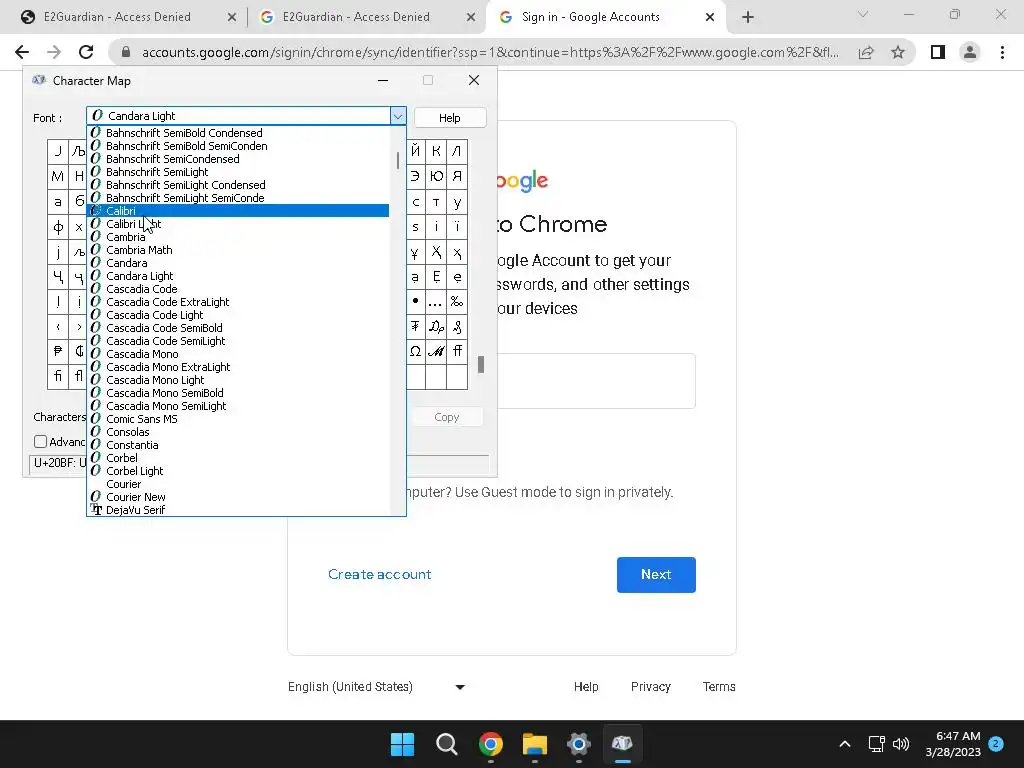Screen dimensions: 1024x768
Task: Click the volume speaker tray icon
Action: click(x=901, y=744)
